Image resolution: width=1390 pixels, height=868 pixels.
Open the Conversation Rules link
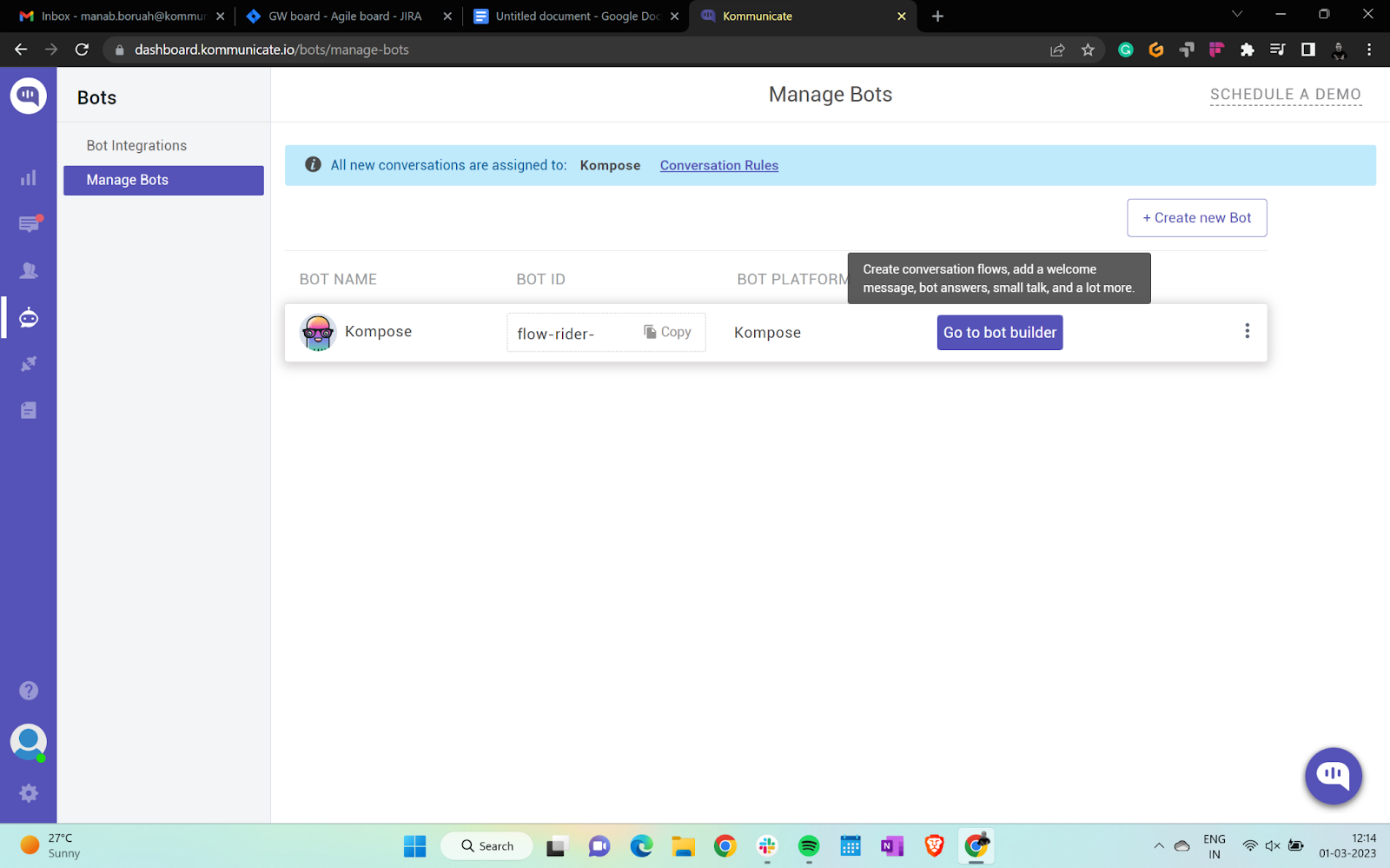pyautogui.click(x=718, y=165)
